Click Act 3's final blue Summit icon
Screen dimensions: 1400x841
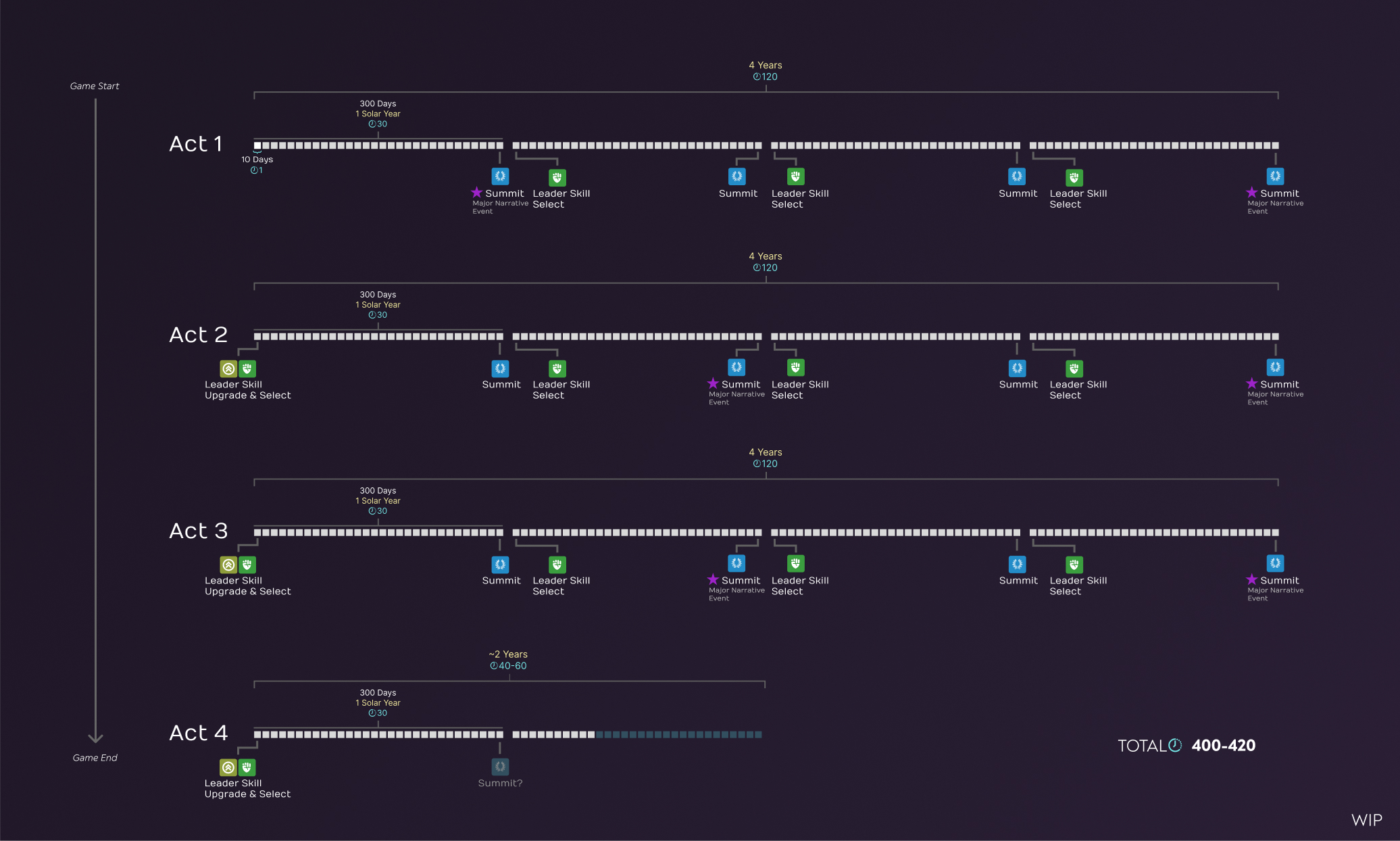click(x=1275, y=563)
